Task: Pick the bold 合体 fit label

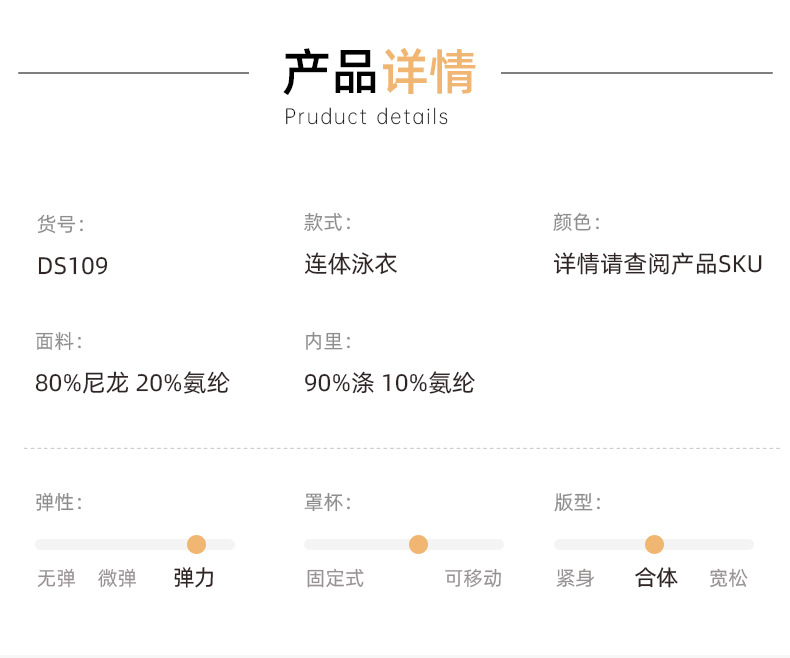Action: (656, 577)
